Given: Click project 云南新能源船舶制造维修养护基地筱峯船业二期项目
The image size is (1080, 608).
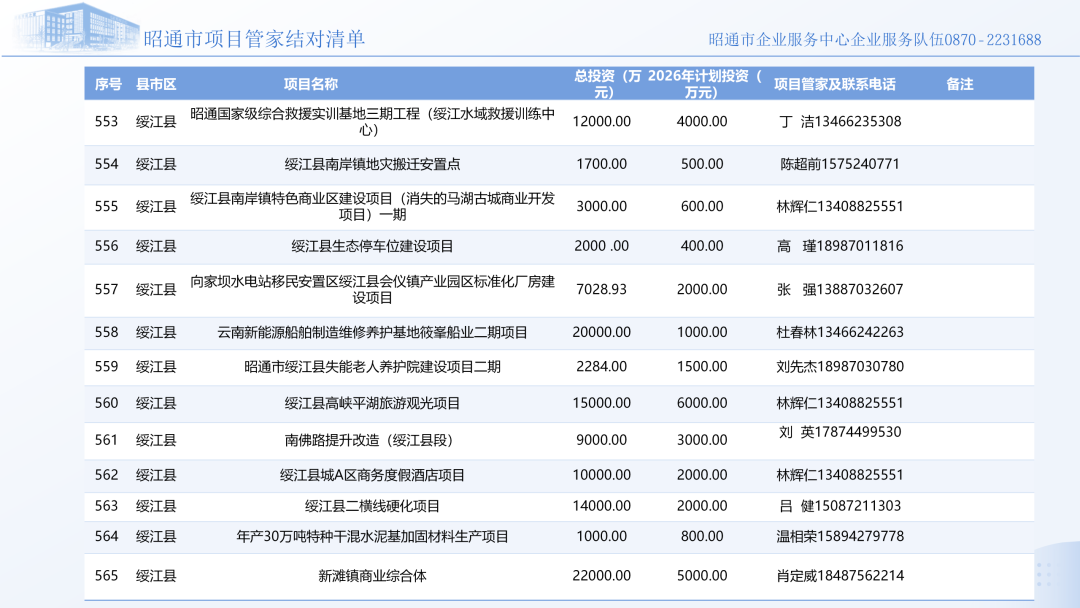Looking at the screenshot, I should tap(373, 333).
